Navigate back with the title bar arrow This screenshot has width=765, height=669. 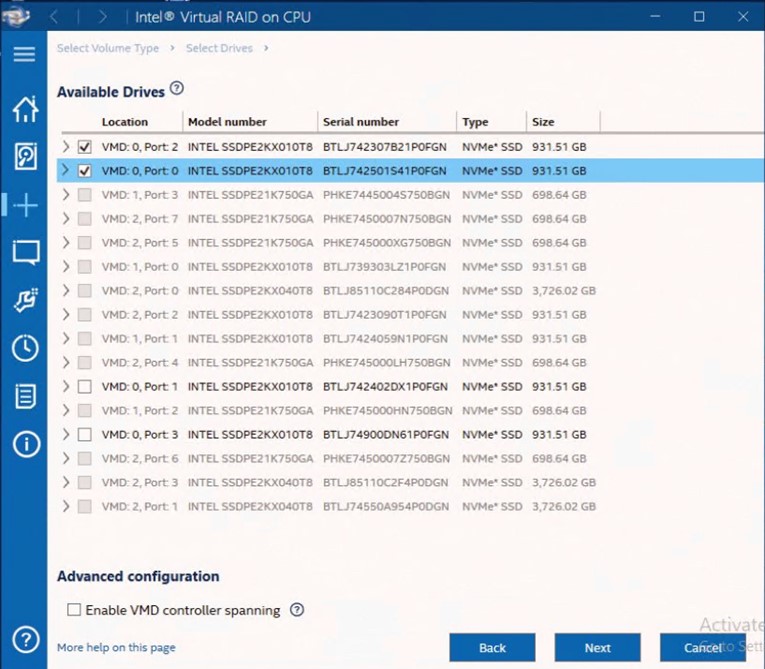click(x=54, y=17)
